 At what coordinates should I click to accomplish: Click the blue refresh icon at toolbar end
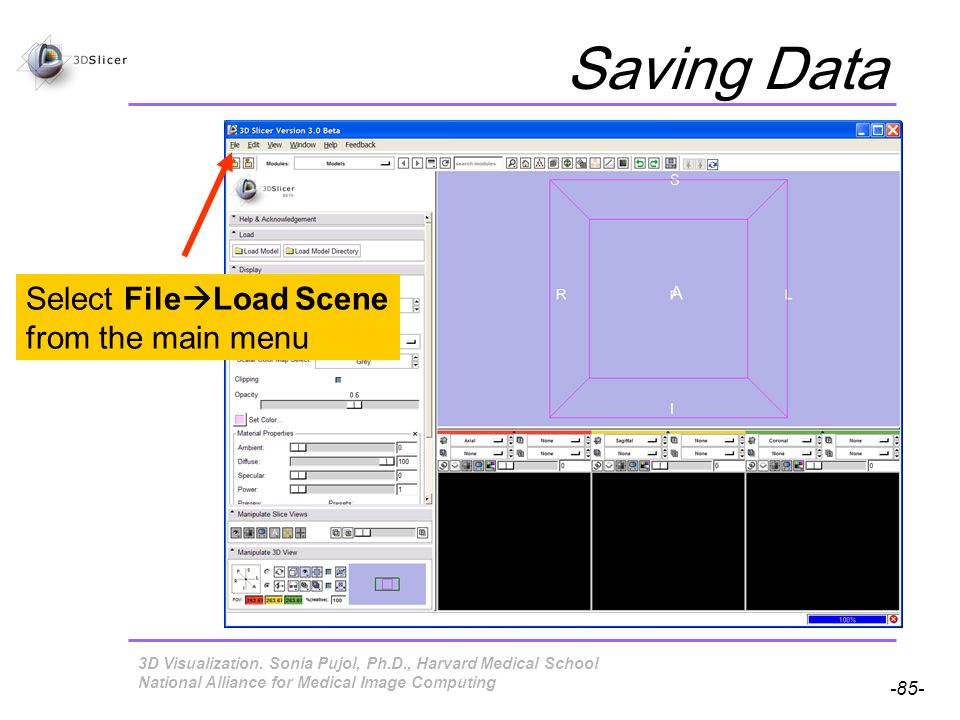click(713, 164)
